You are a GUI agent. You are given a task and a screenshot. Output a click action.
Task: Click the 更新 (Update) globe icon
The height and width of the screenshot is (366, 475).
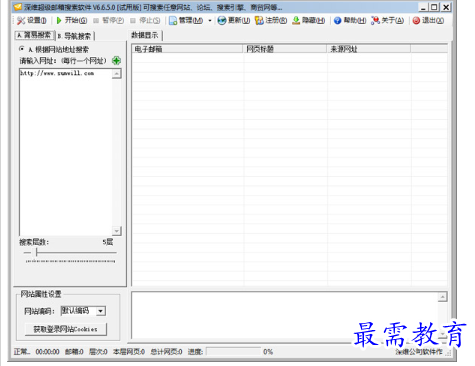[222, 21]
